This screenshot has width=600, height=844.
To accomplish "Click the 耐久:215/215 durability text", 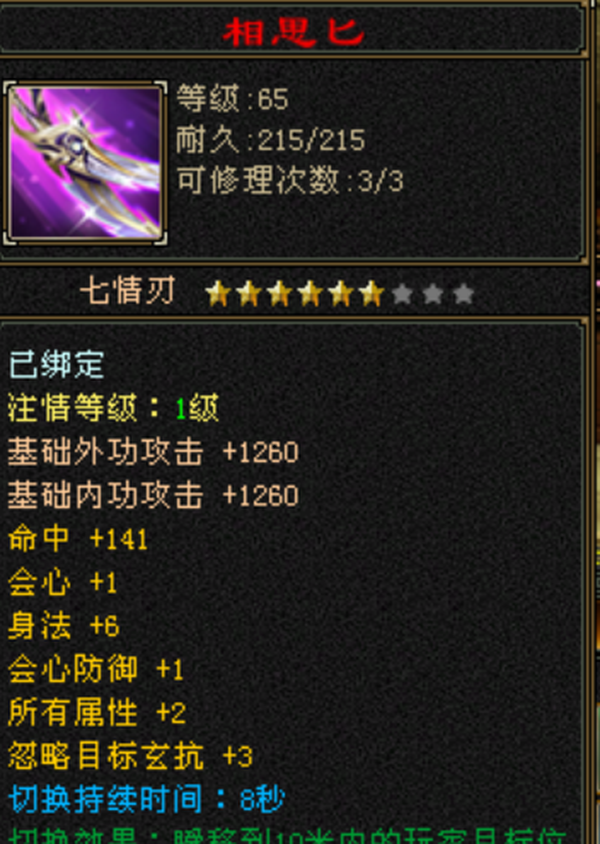I will coord(271,140).
